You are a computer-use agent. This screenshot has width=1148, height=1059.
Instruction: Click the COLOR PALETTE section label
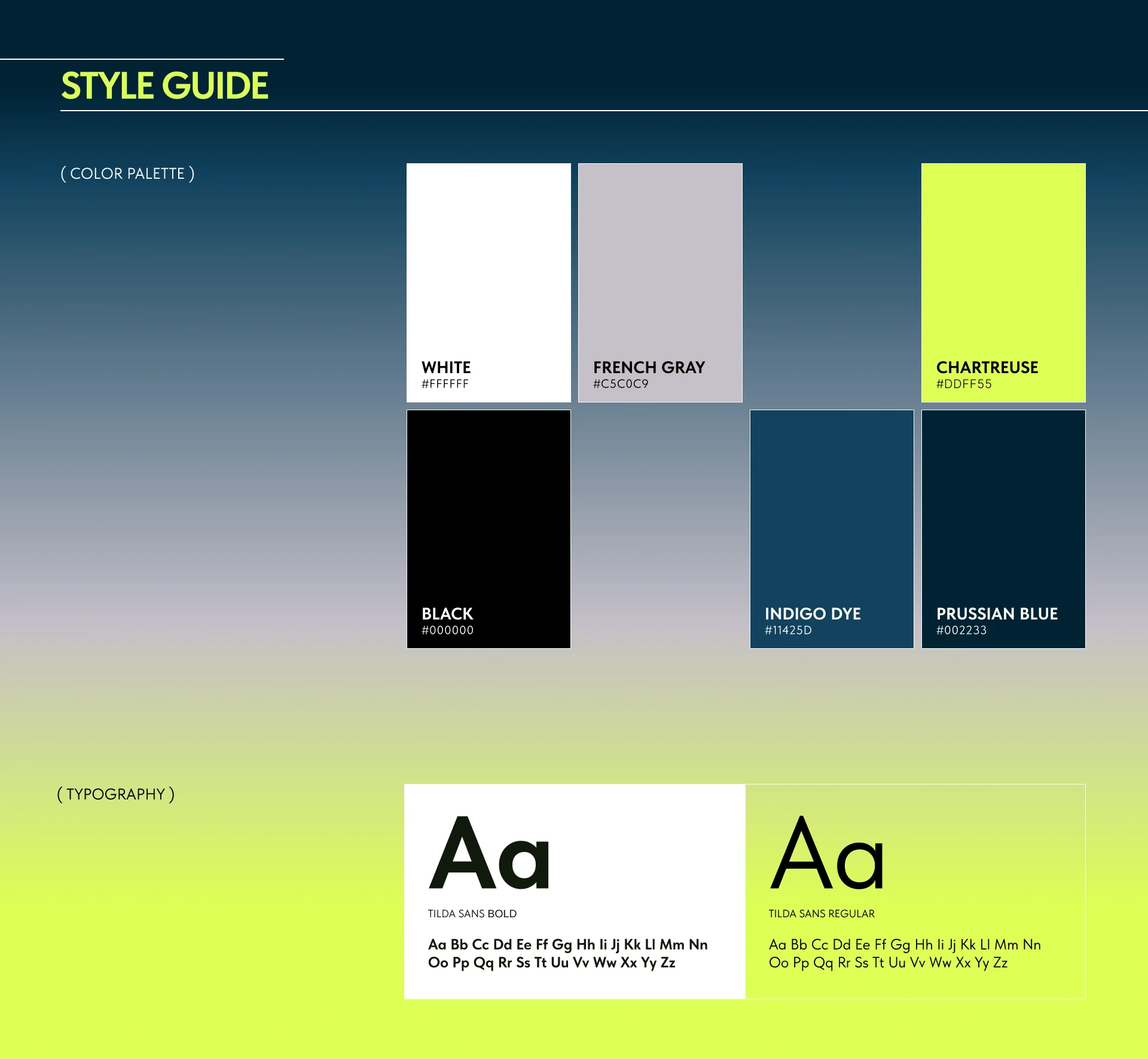click(127, 173)
